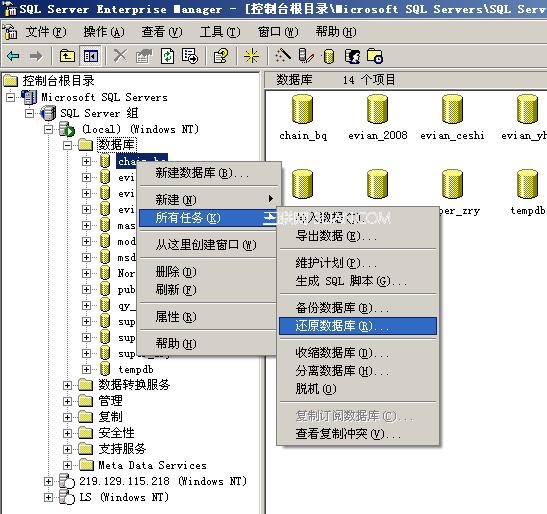This screenshot has height=514, width=547.
Task: Click the Properties toolbar icon
Action: tap(144, 56)
